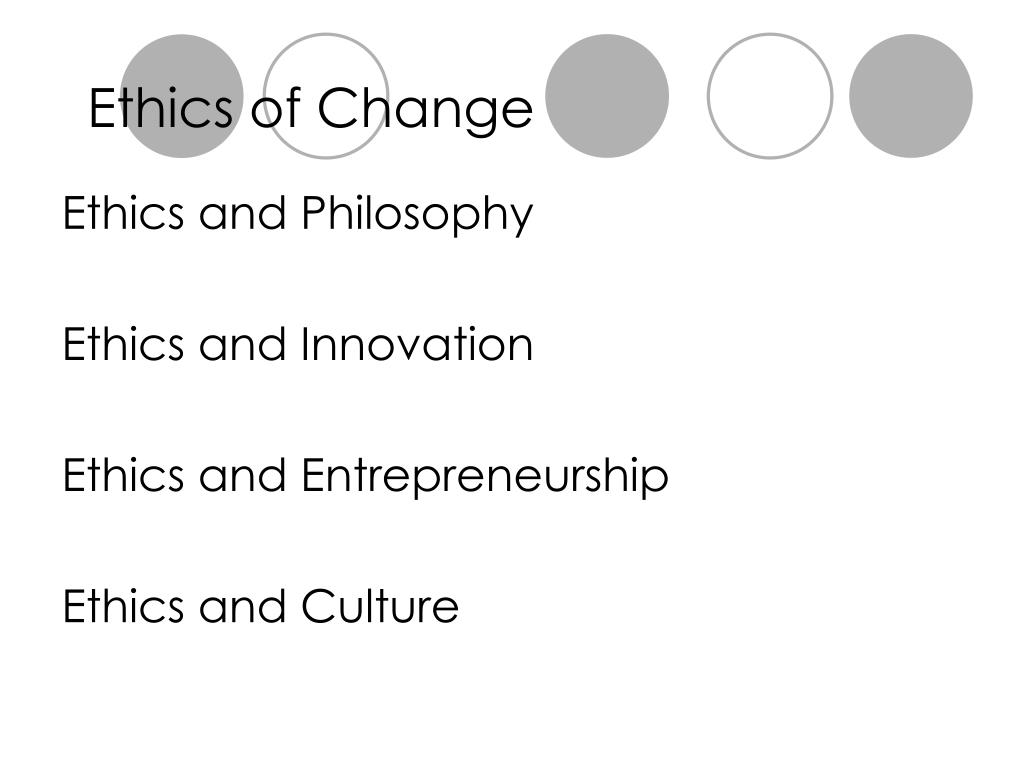The image size is (1024, 768).
Task: Select the "Ethics and Philosophy" line
Action: 298,214
